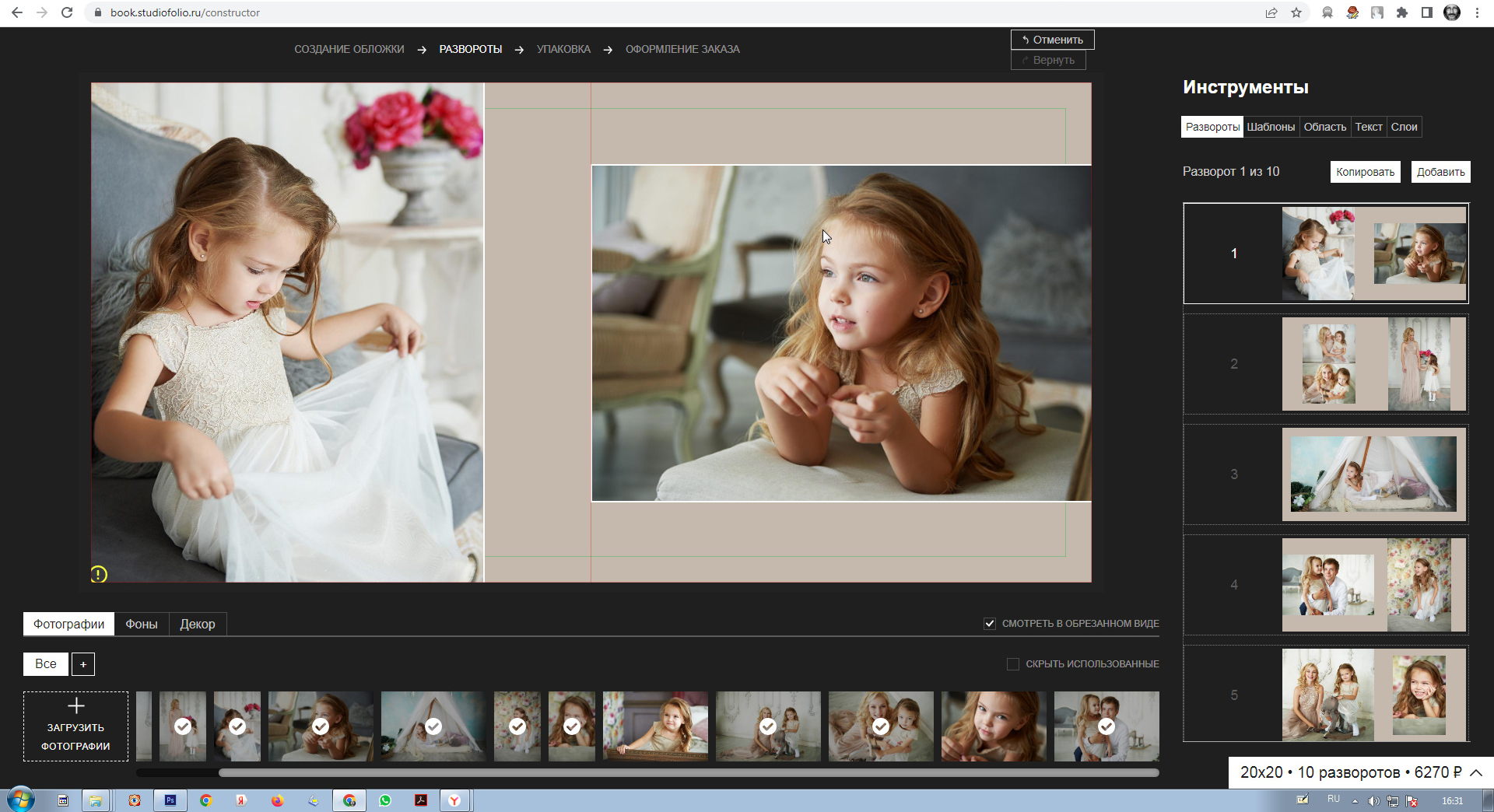The image size is (1494, 812).
Task: Enable СКРЫТЬ ИСПОЛЬЗОВАННЫЕ checkbox
Action: 1012,664
